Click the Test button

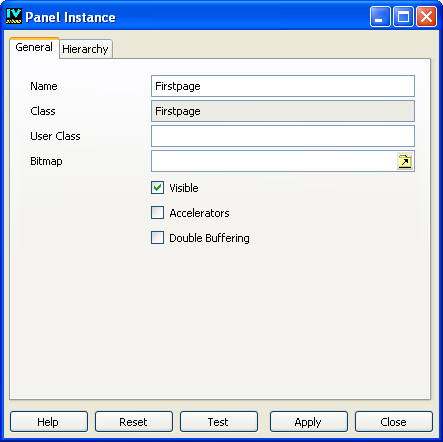coord(219,422)
